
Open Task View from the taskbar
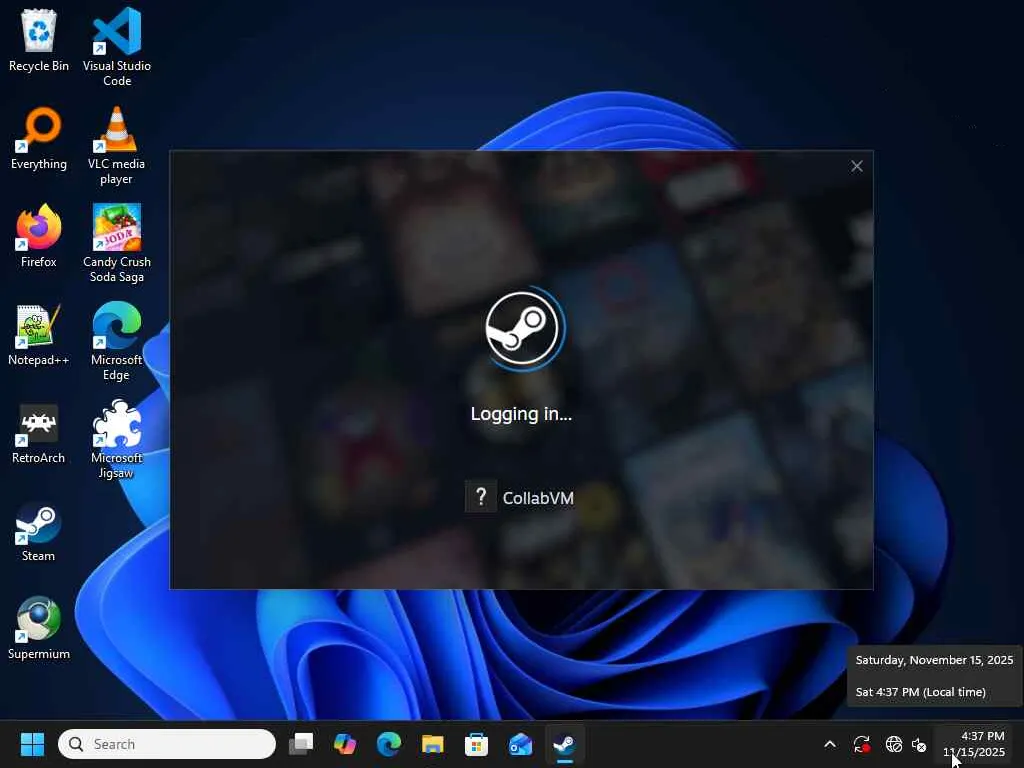coord(301,744)
